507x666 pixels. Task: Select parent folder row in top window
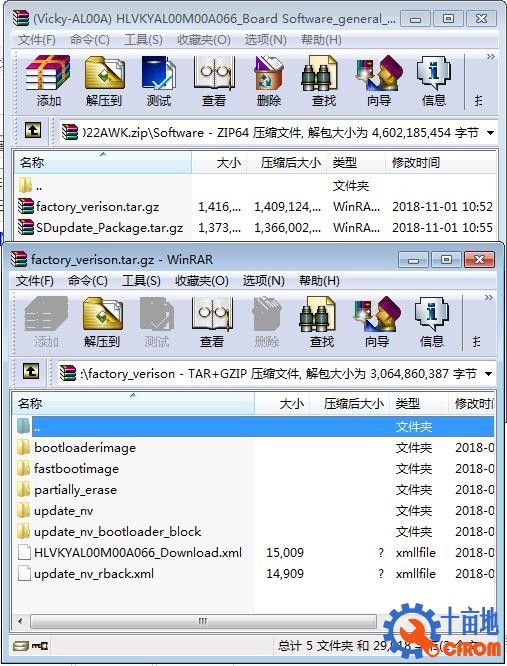pos(255,186)
